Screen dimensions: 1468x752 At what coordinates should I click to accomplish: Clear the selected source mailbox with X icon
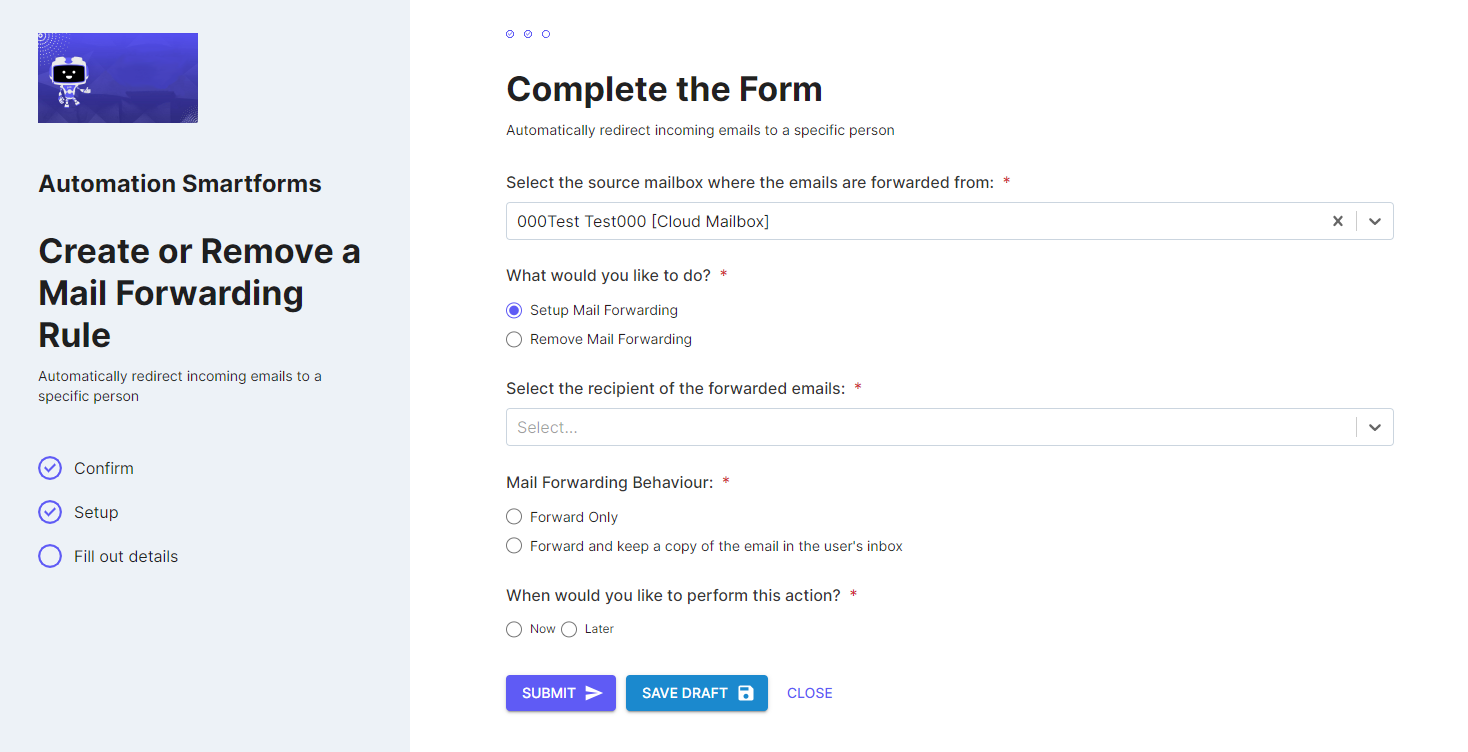pos(1337,221)
